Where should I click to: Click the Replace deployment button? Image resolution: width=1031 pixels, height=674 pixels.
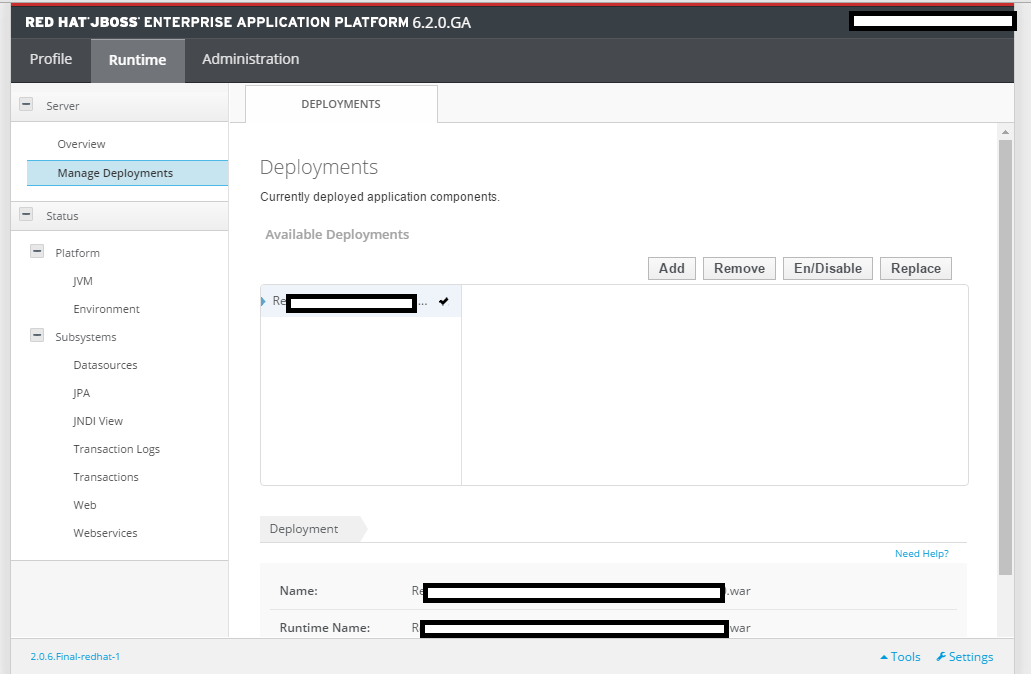click(915, 268)
